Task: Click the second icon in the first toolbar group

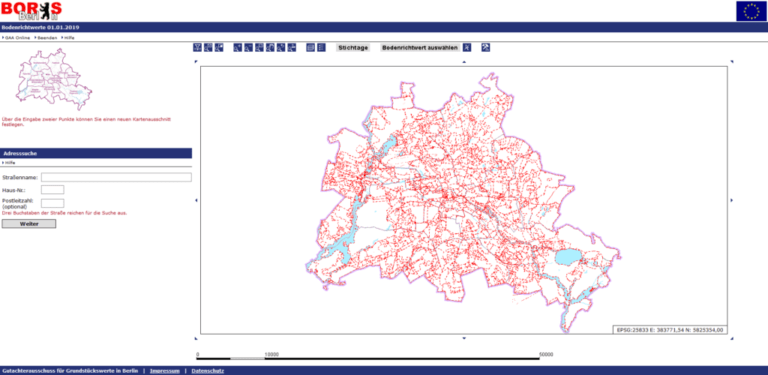Action: (208, 47)
